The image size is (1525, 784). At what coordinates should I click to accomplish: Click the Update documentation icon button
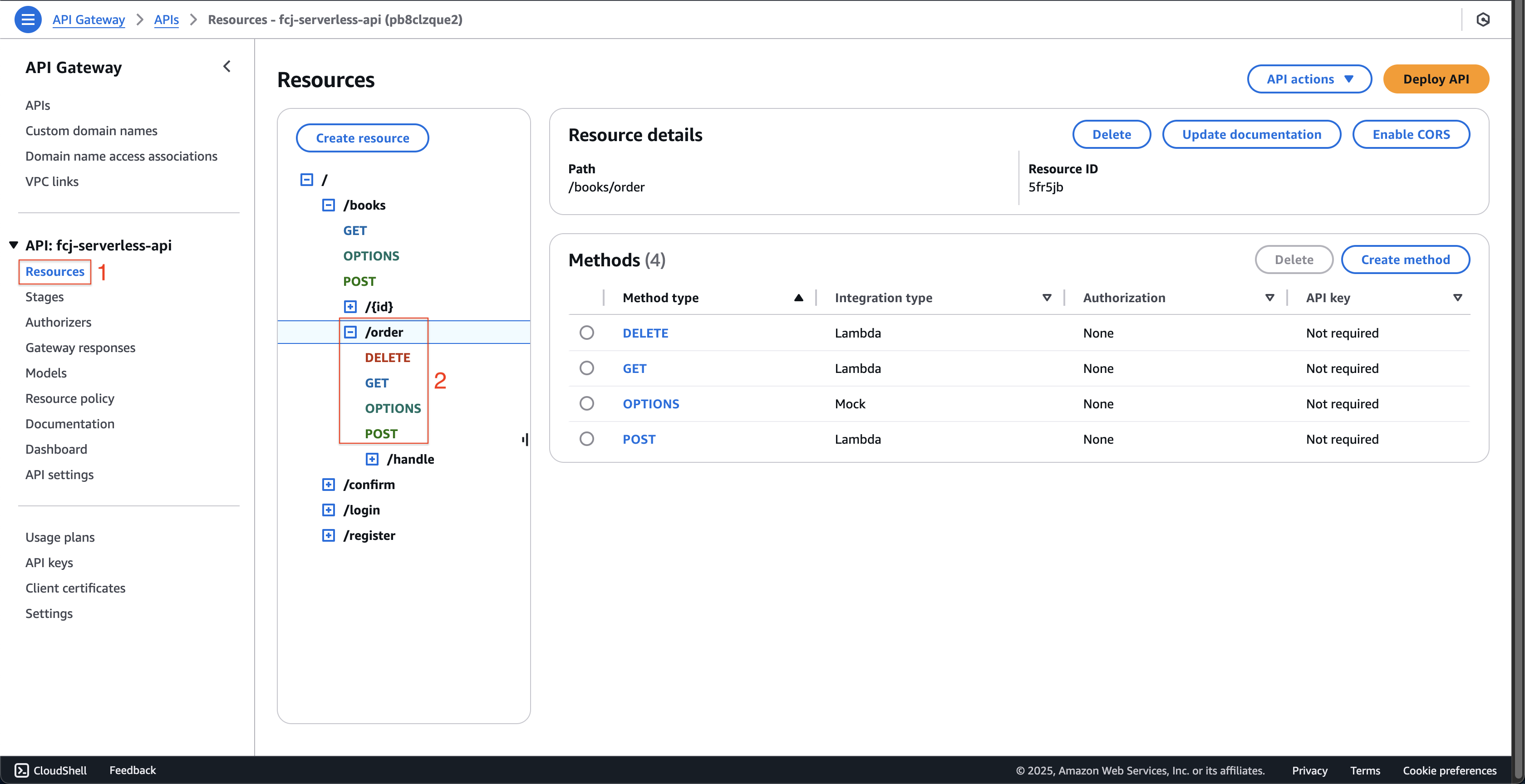pyautogui.click(x=1252, y=134)
